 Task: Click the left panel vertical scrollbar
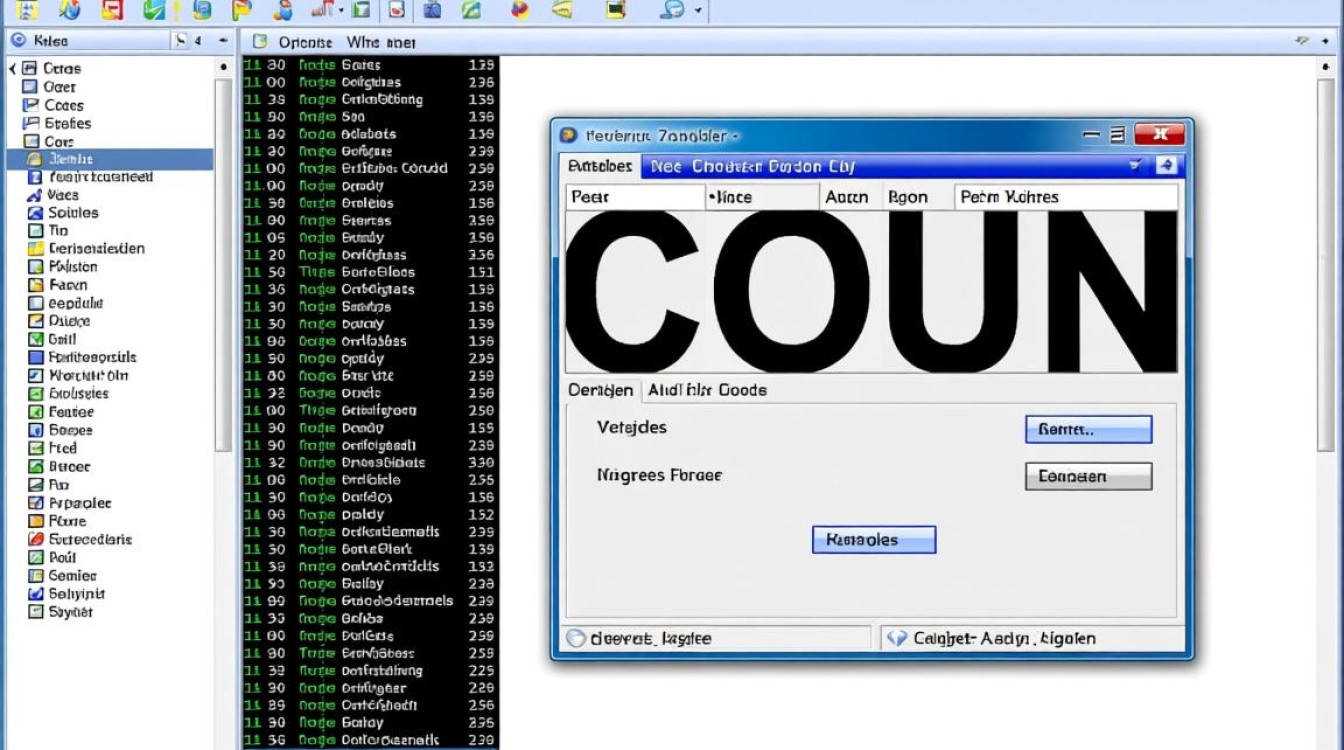coord(224,260)
